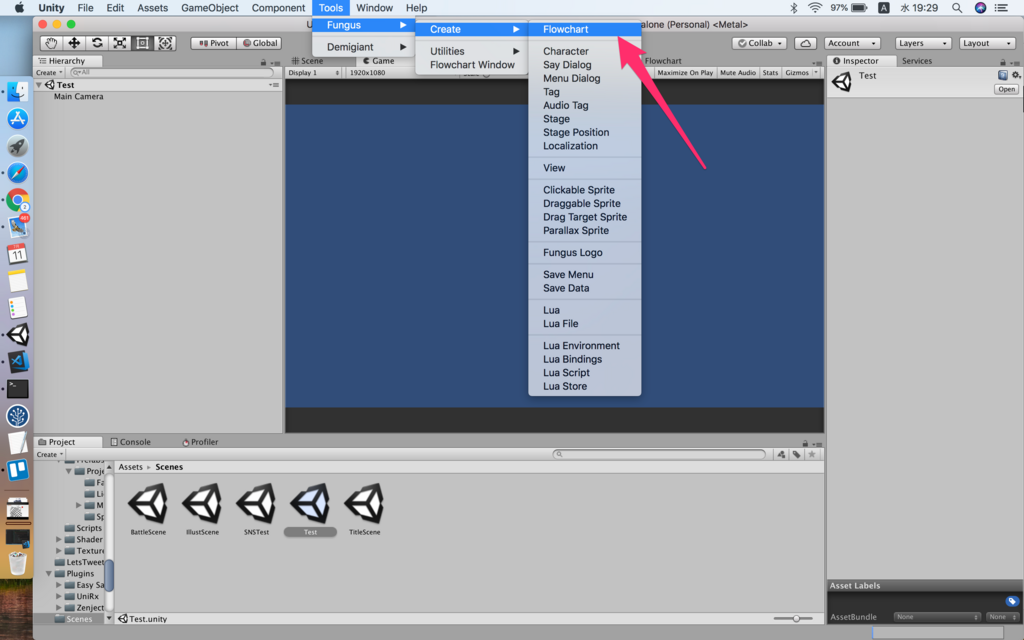
Task: Collapse the Plugins folder
Action: click(49, 573)
